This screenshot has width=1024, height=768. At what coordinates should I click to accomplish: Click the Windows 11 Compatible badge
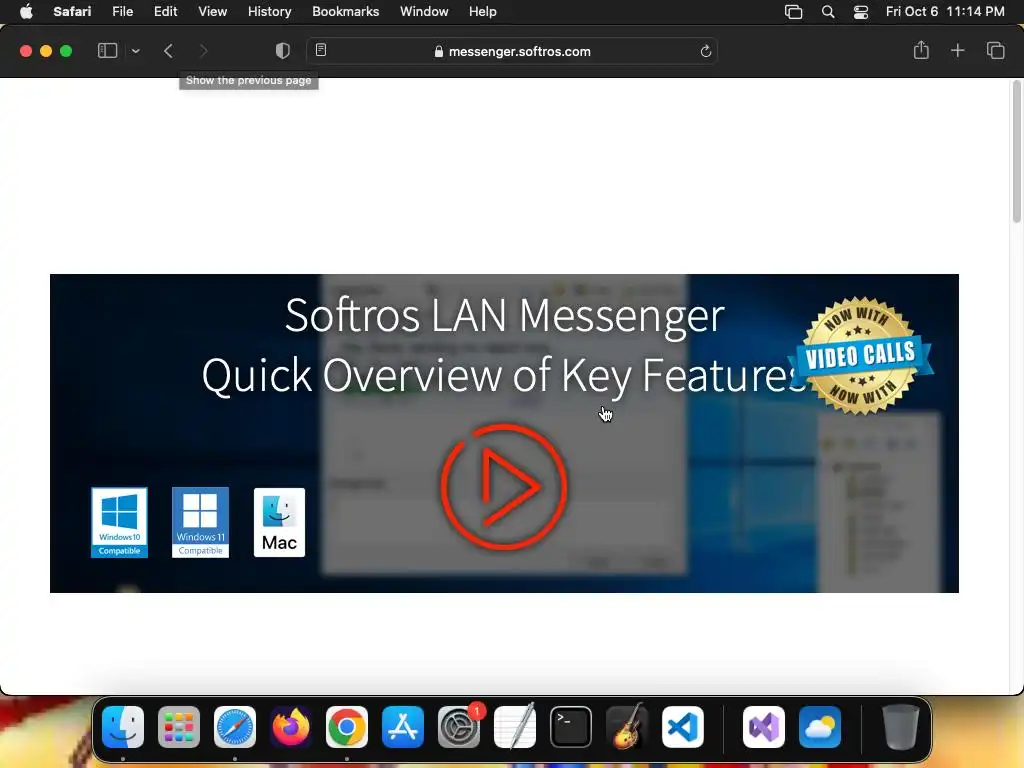pyautogui.click(x=200, y=522)
